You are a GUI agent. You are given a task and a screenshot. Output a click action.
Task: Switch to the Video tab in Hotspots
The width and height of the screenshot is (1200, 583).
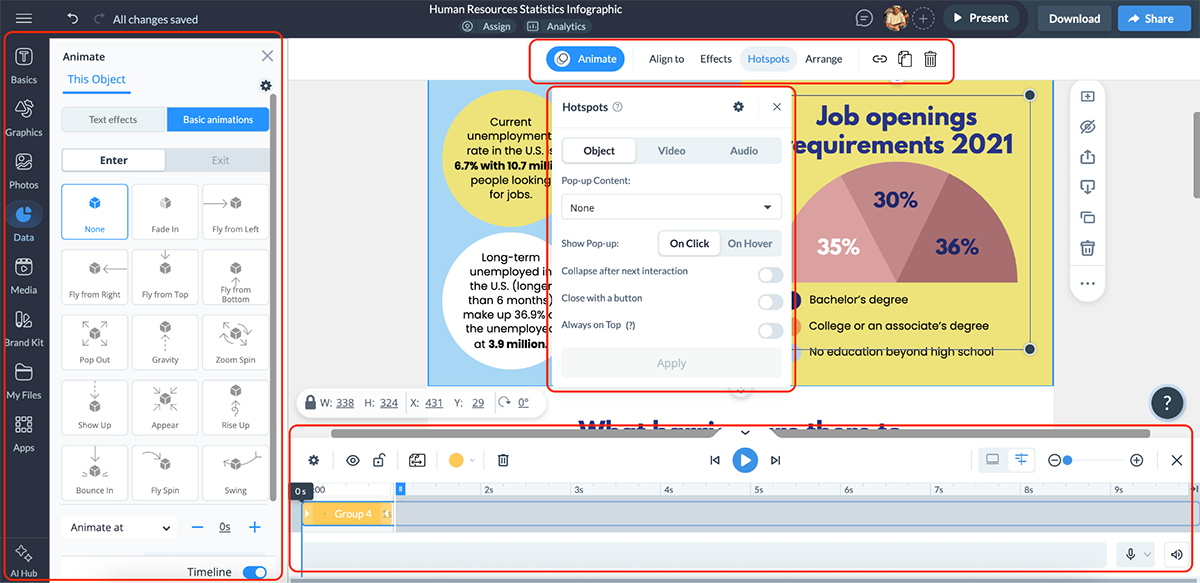(671, 150)
